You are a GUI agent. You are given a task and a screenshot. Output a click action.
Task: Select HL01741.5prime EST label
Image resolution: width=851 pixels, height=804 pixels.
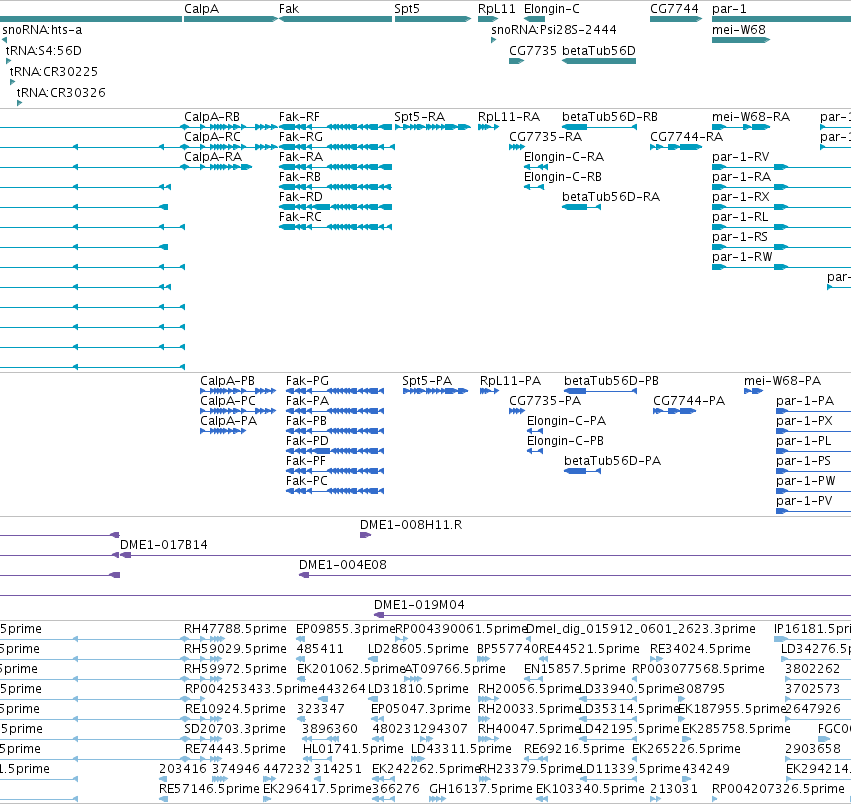tap(353, 749)
